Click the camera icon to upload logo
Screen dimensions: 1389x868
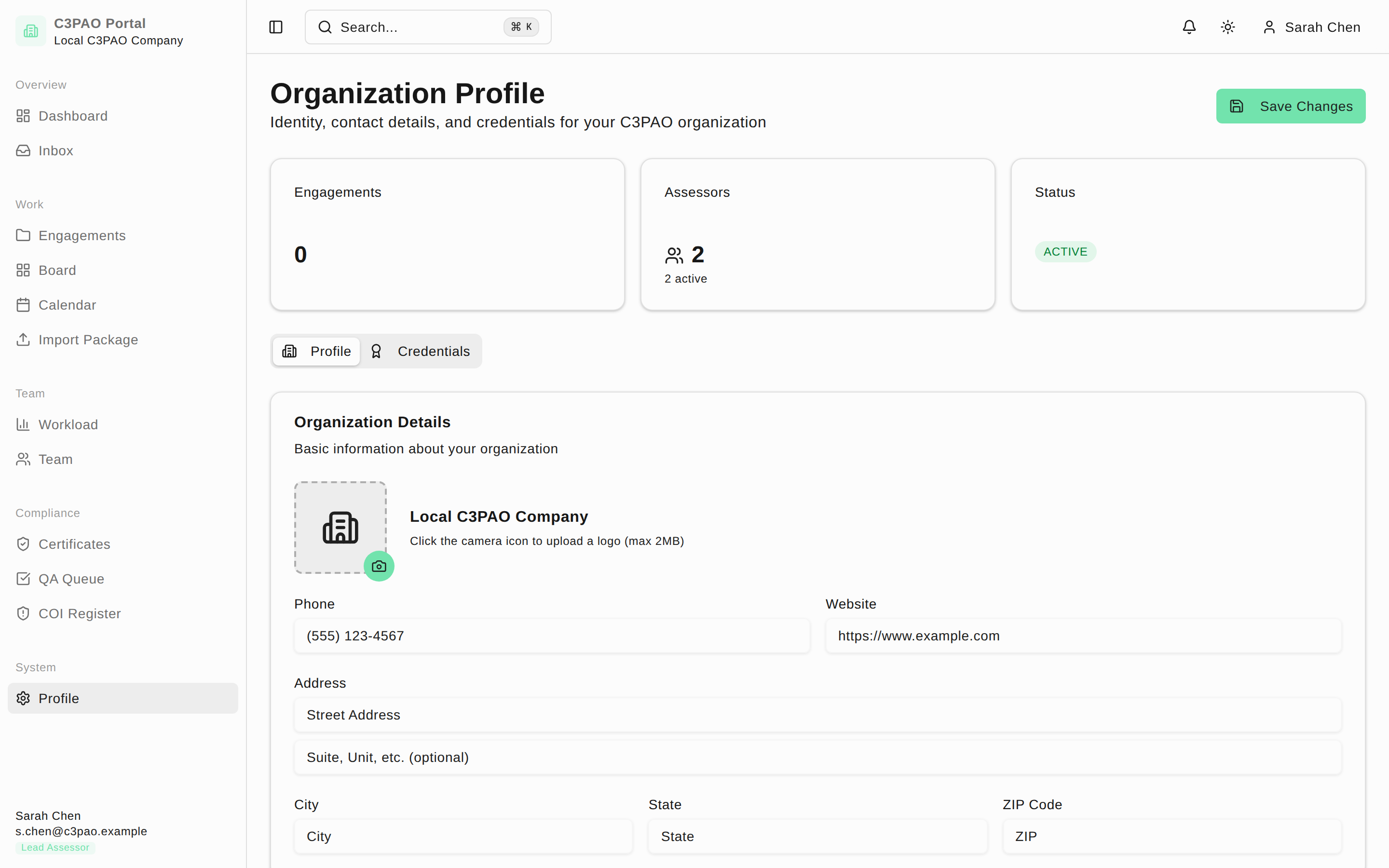coord(379,566)
